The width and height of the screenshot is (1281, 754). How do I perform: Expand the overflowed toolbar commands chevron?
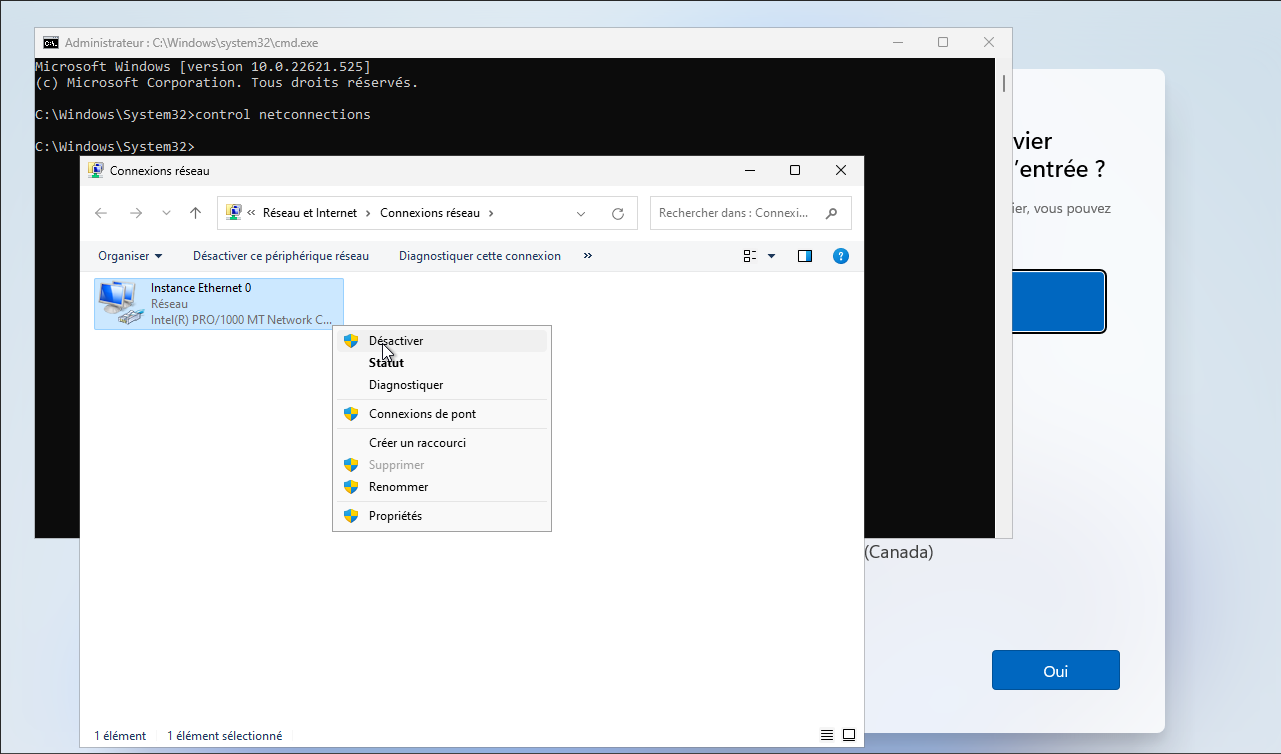tap(587, 255)
